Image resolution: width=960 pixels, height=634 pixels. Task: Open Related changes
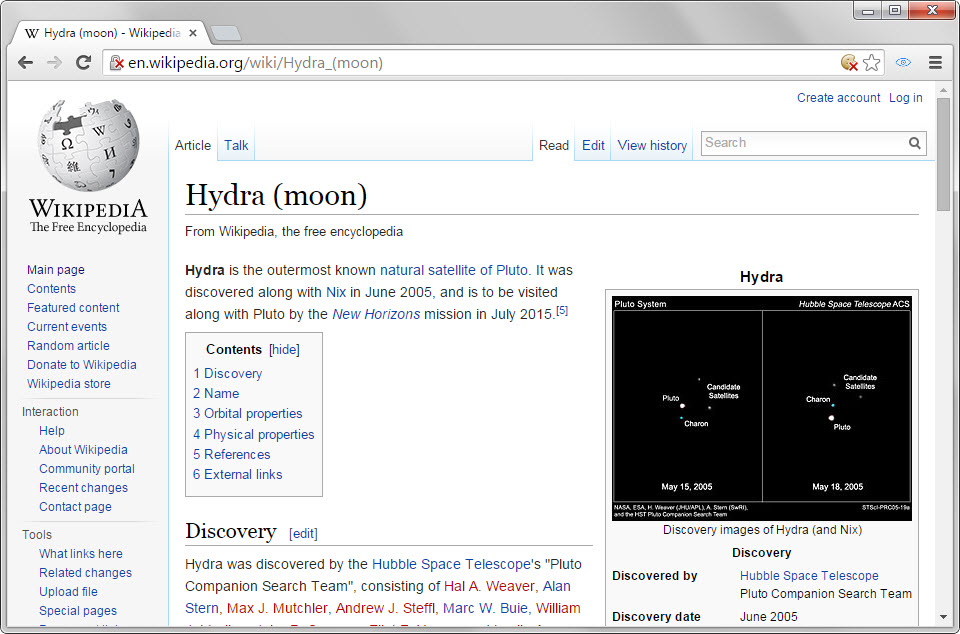pos(85,573)
